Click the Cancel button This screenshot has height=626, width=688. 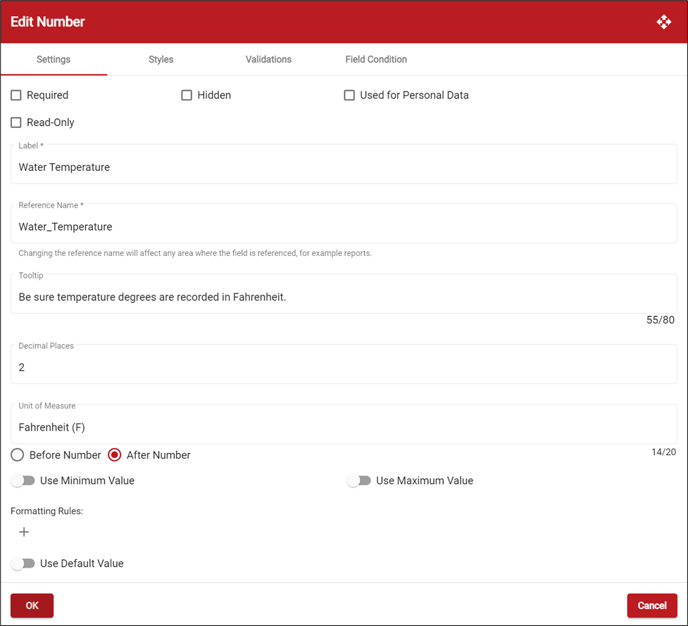coord(651,605)
